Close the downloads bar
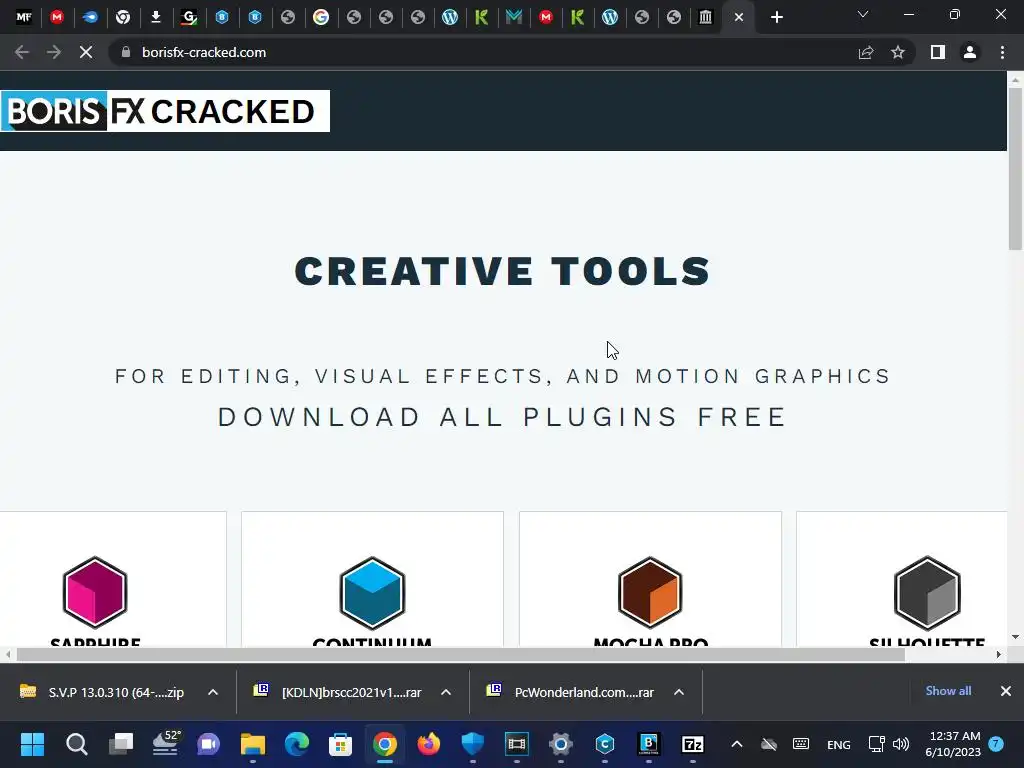Viewport: 1024px width, 768px height. click(1006, 691)
